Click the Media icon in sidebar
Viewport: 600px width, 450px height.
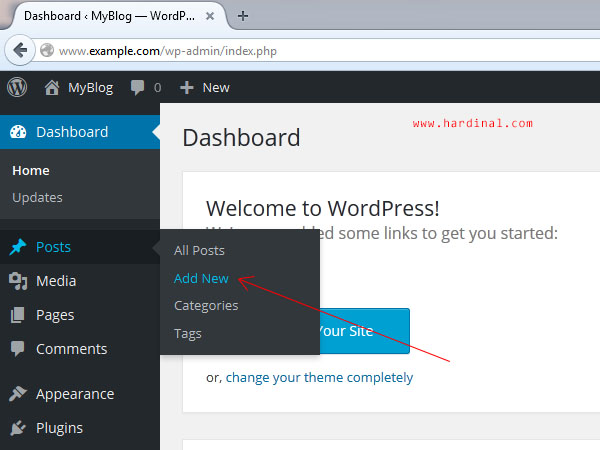coord(18,281)
